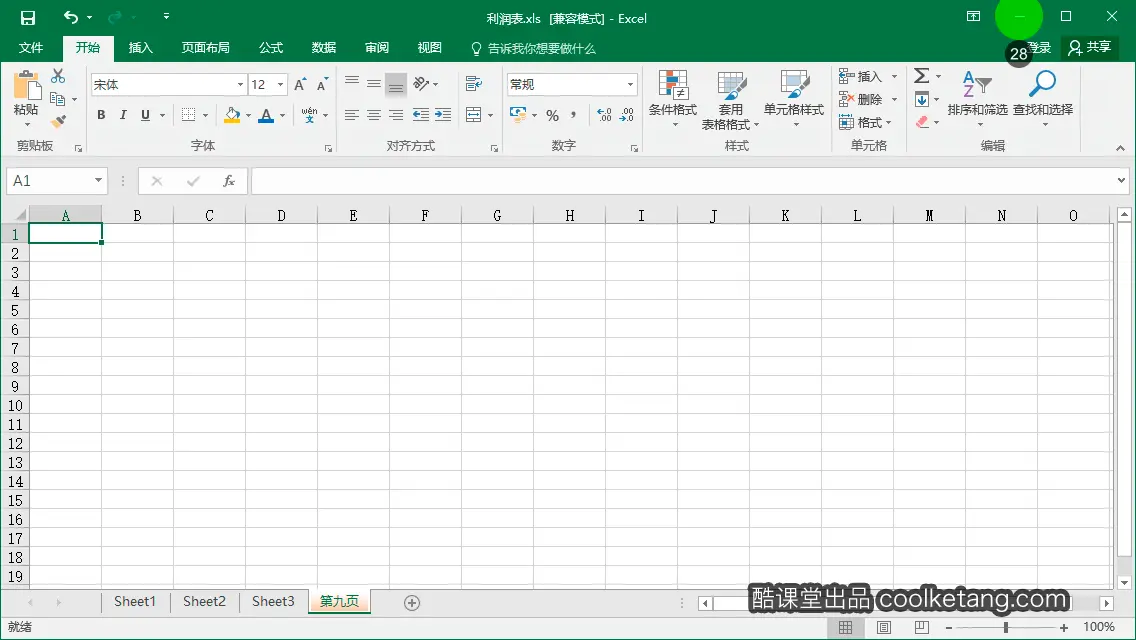Viewport: 1136px width, 640px height.
Task: Open the 宋体 font name dropdown
Action: tap(241, 85)
